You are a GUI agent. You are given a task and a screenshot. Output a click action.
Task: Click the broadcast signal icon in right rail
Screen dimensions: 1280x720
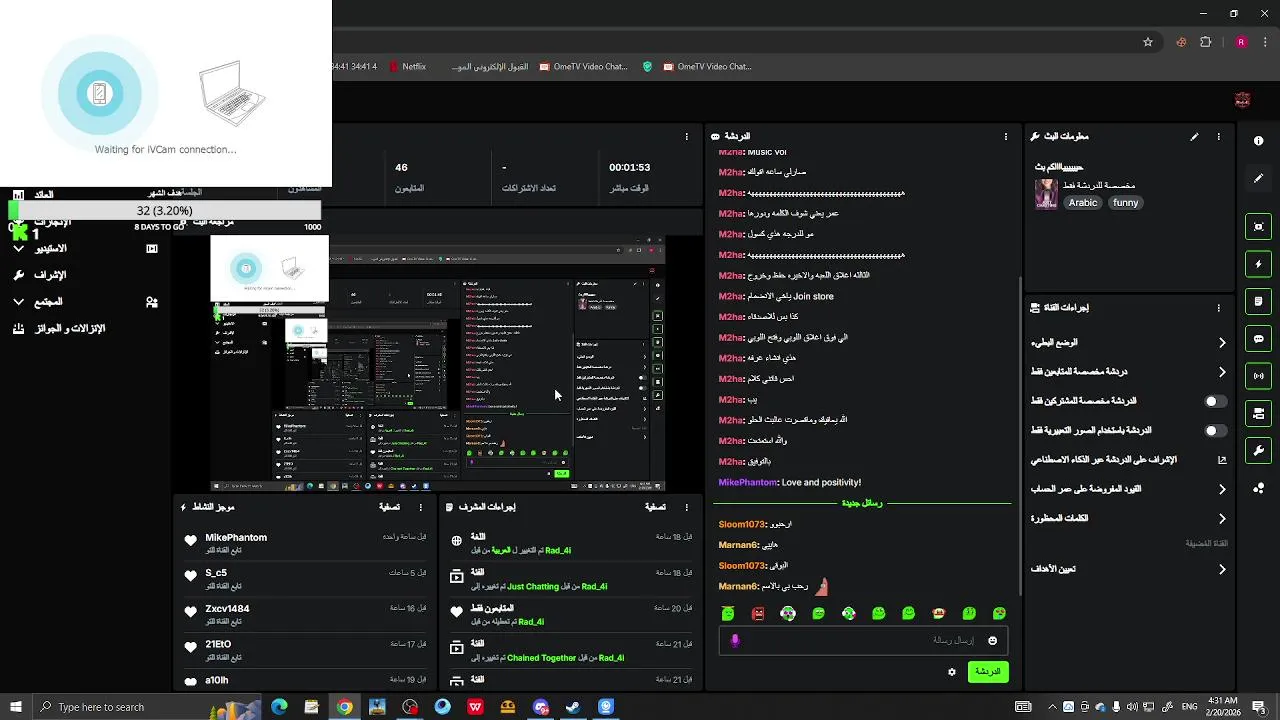pos(1258,376)
